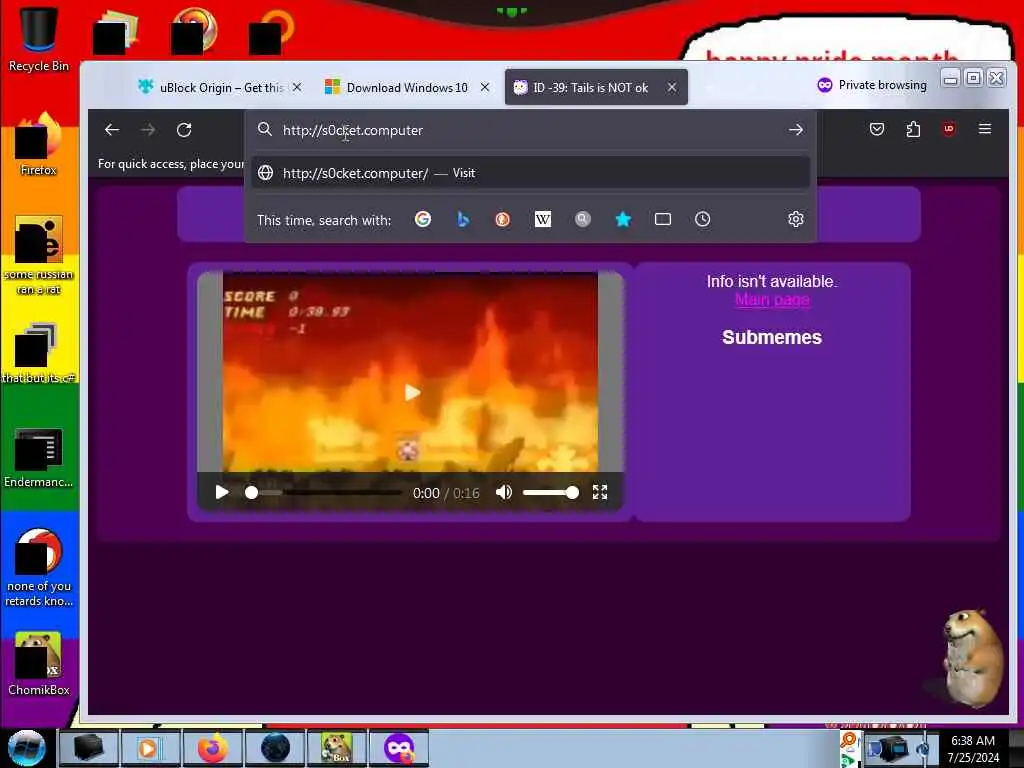The height and width of the screenshot is (768, 1024).
Task: Close the Download Windows 10 tab
Action: coord(485,87)
